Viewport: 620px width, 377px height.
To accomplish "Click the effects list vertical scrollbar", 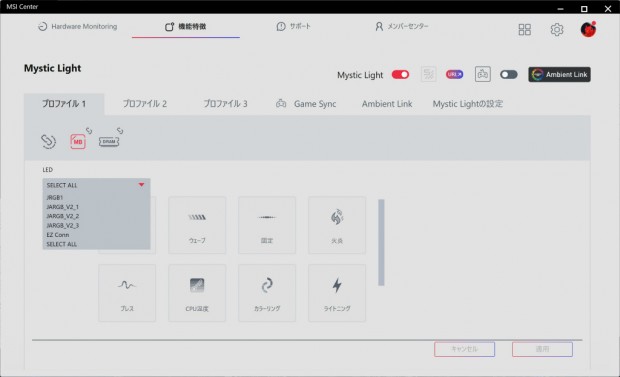I will [x=381, y=242].
